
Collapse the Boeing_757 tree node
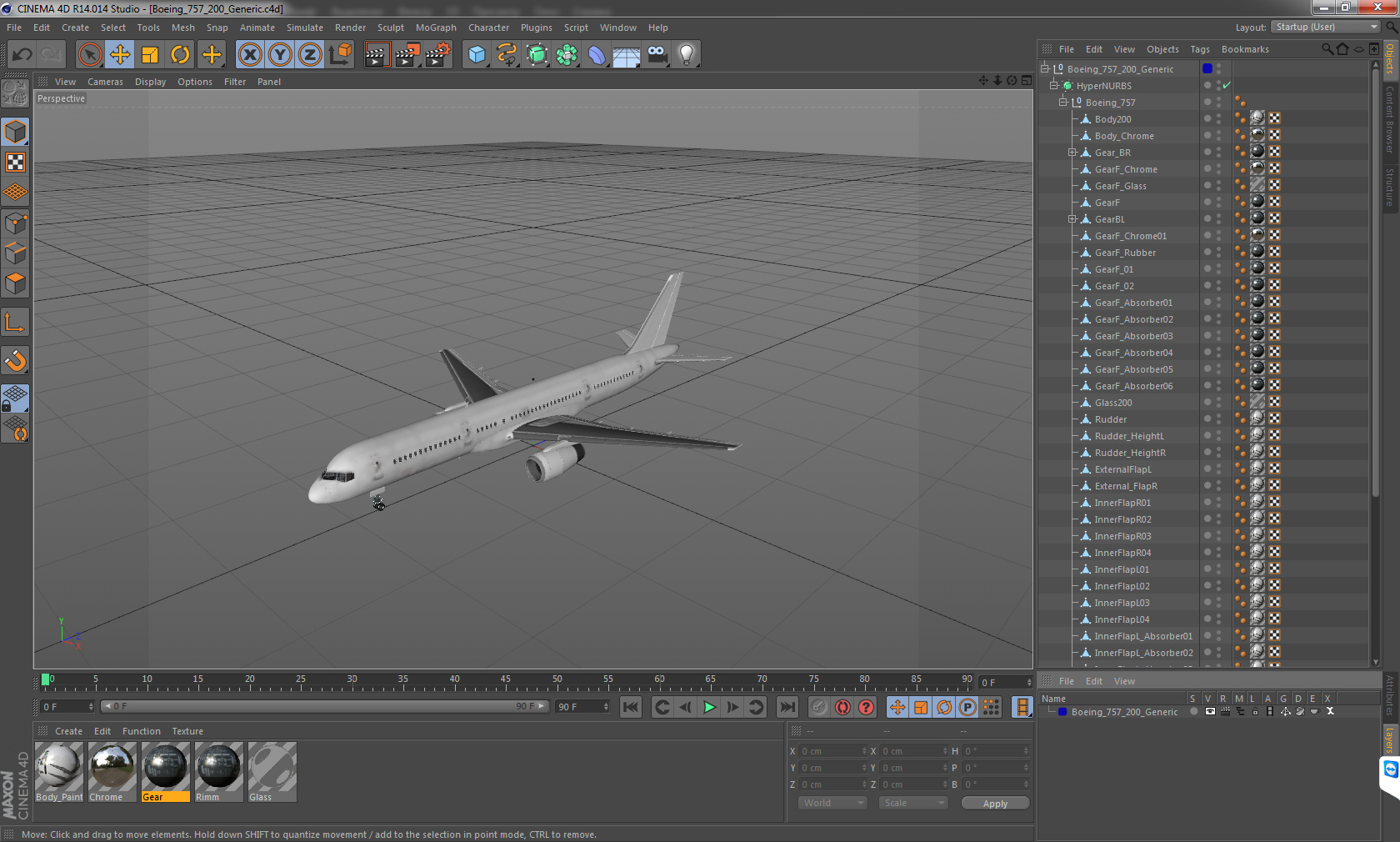click(x=1063, y=102)
